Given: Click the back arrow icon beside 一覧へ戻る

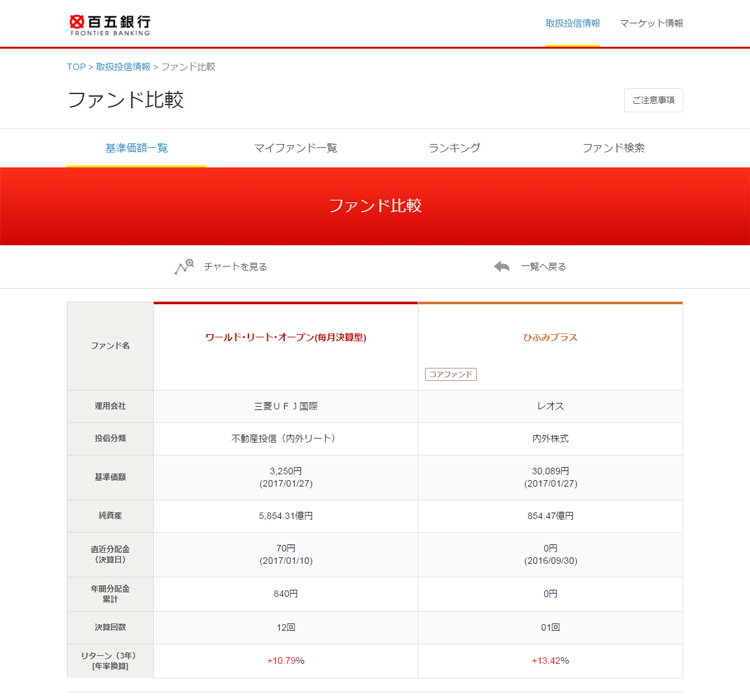Looking at the screenshot, I should (502, 267).
